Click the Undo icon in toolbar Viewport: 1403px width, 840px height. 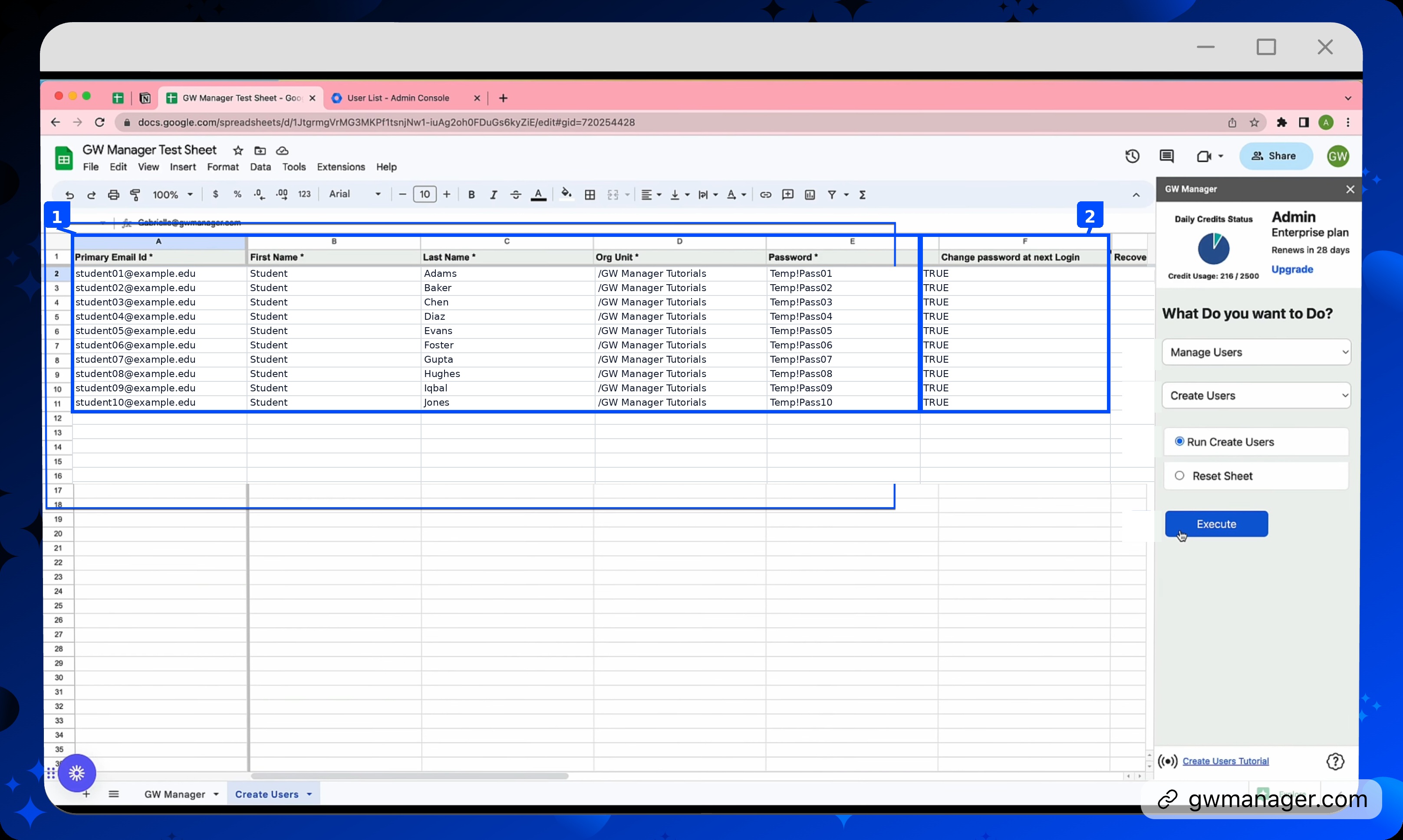(69, 195)
